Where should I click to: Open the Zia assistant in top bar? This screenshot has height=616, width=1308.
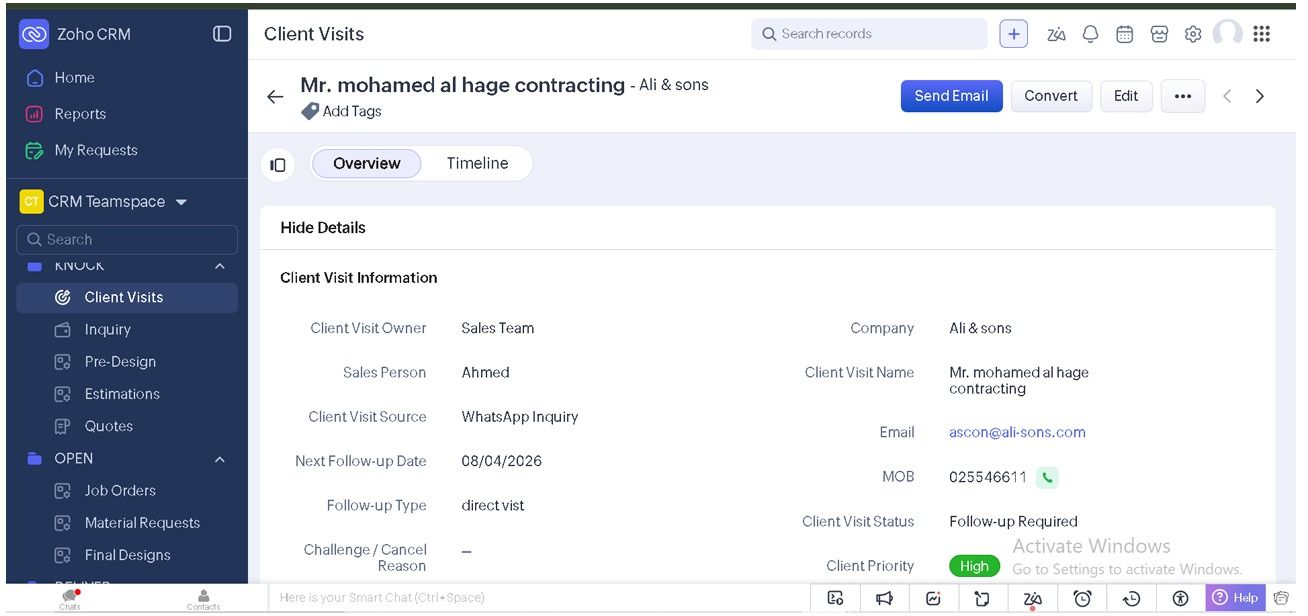(1057, 34)
